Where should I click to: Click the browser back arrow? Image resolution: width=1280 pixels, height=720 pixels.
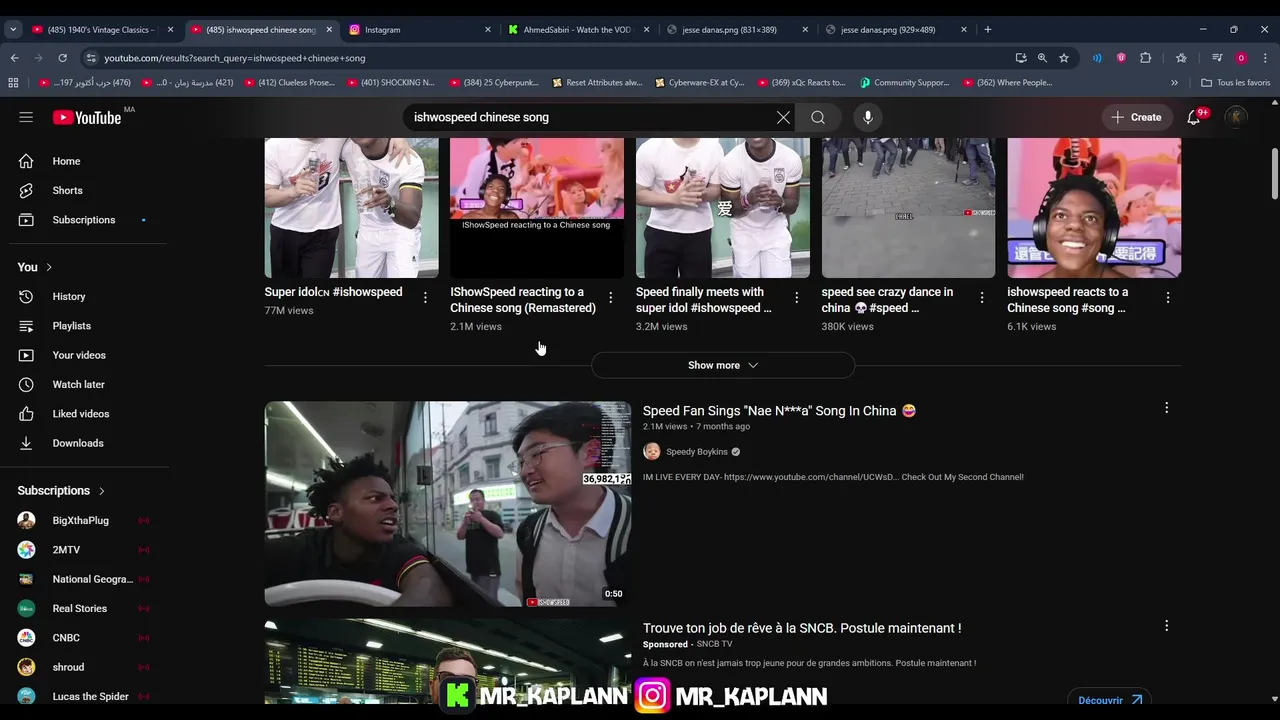(14, 58)
